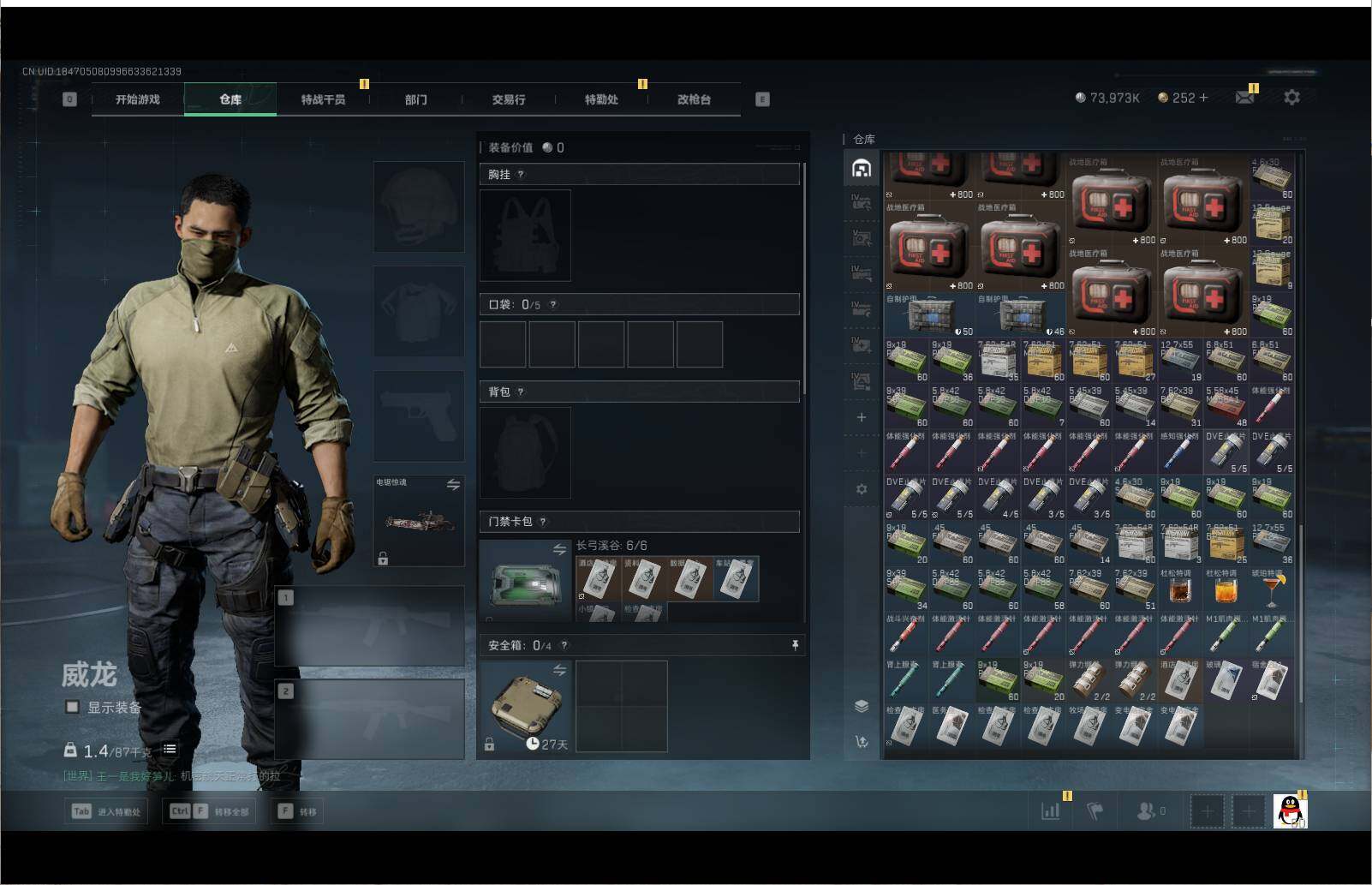Click swap arrows on 电锯惊魂 melee slot
1372x885 pixels.
click(453, 485)
